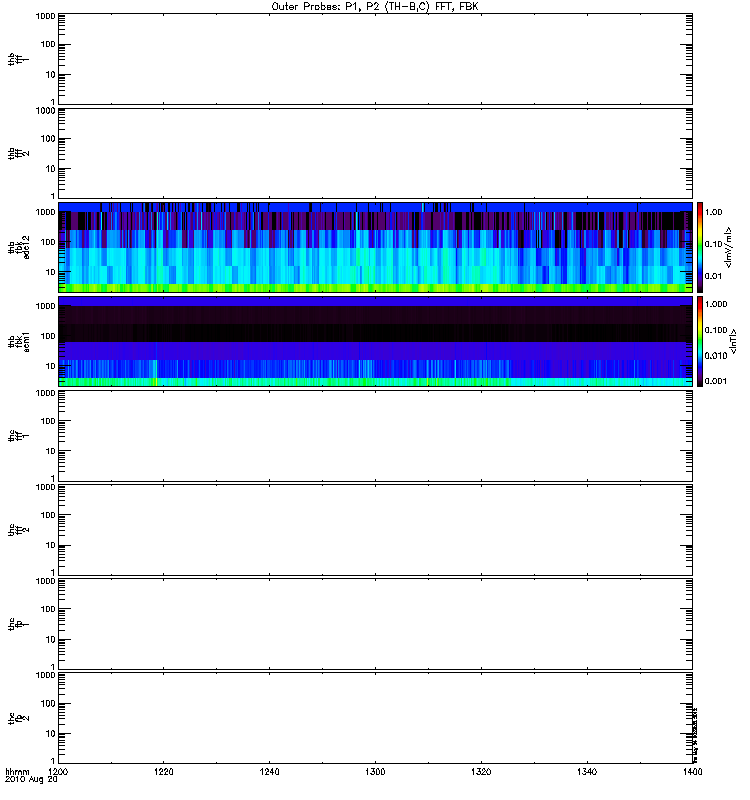Click the 0.010 tick on nT color bar
The width and height of the screenshot is (750, 800).
716,356
